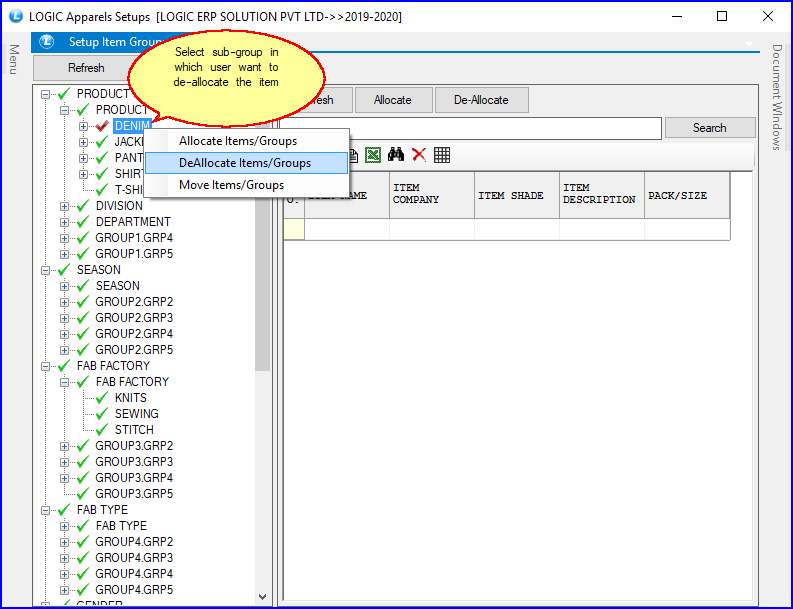Uncheck the KNITS tree item
The image size is (793, 609).
coord(102,398)
